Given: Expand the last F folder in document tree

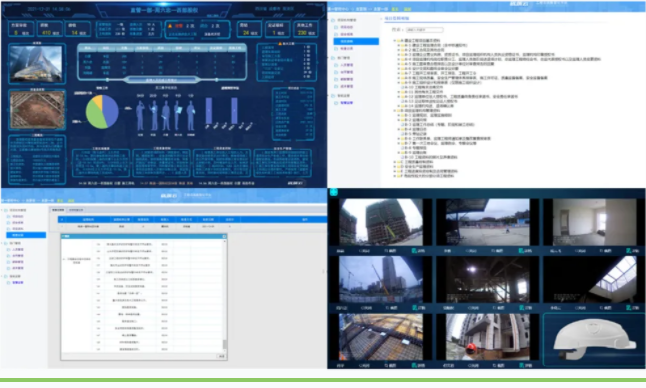Looking at the screenshot, I should (395, 176).
